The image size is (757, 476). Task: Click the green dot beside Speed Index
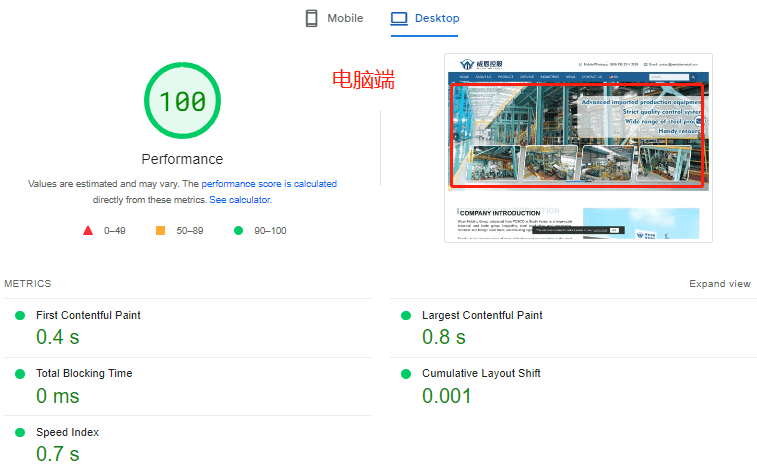(x=20, y=432)
